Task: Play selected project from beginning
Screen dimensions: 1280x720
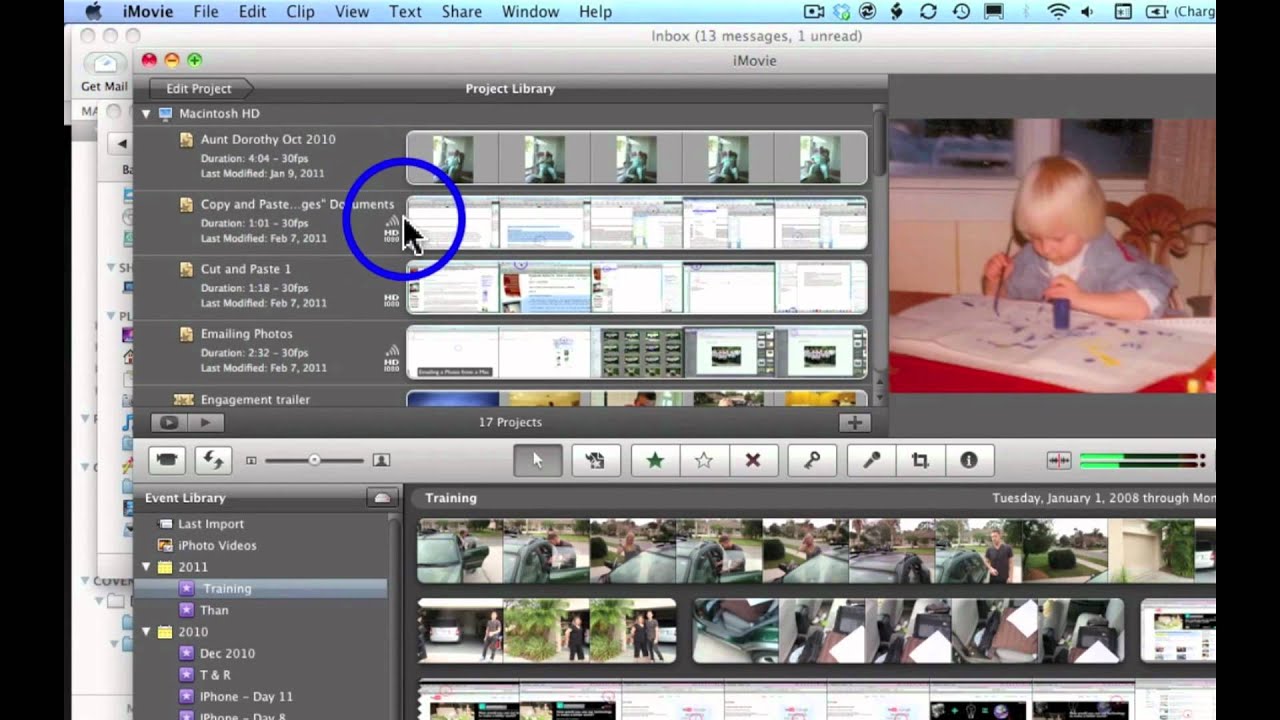Action: click(205, 422)
